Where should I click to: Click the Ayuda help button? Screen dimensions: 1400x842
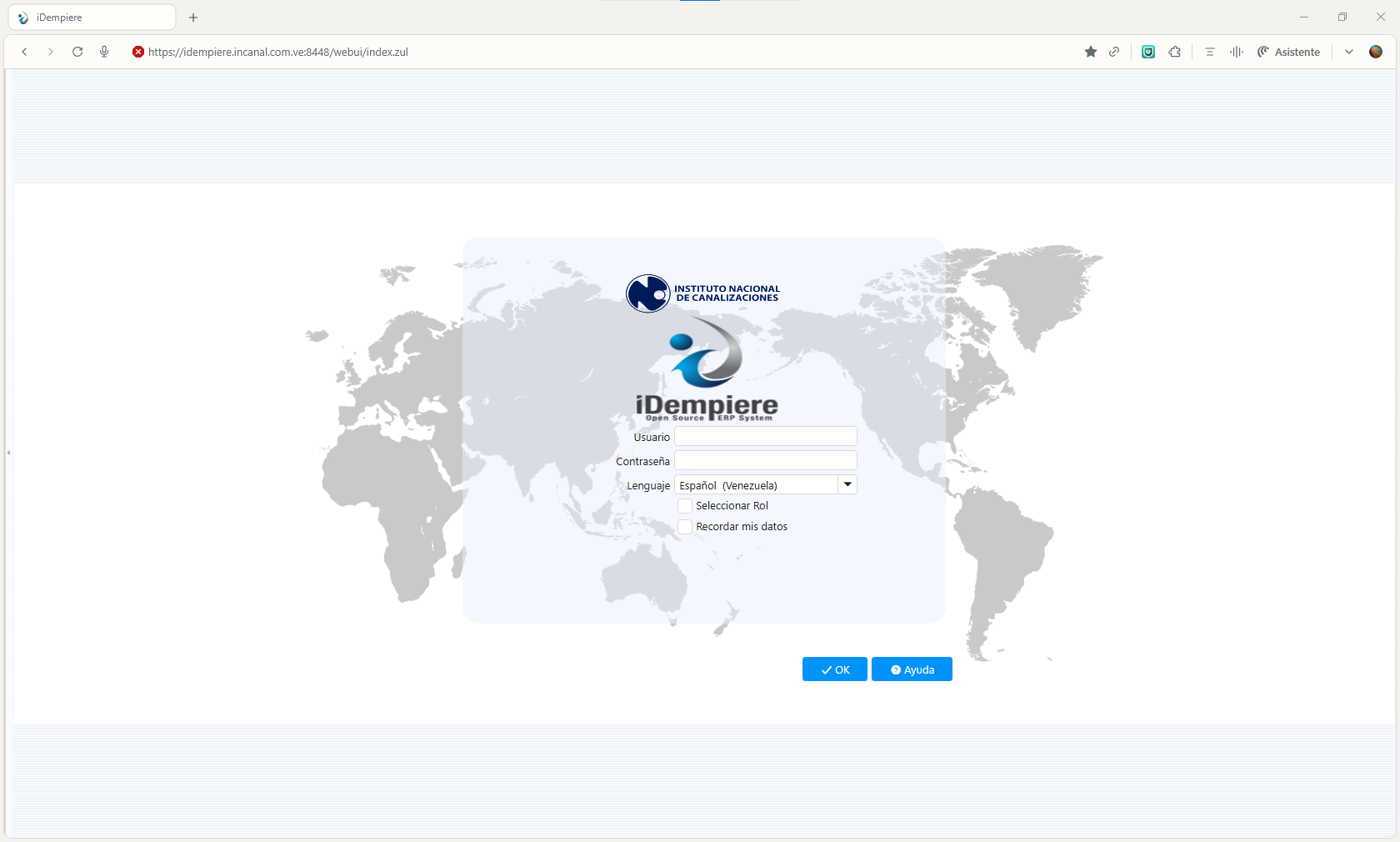[912, 669]
